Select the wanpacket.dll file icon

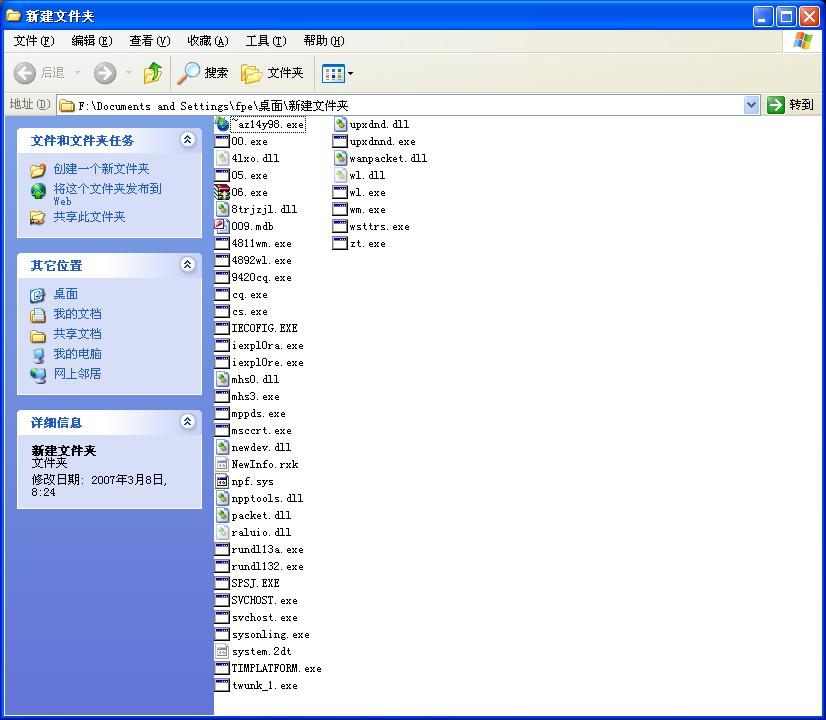(x=340, y=158)
